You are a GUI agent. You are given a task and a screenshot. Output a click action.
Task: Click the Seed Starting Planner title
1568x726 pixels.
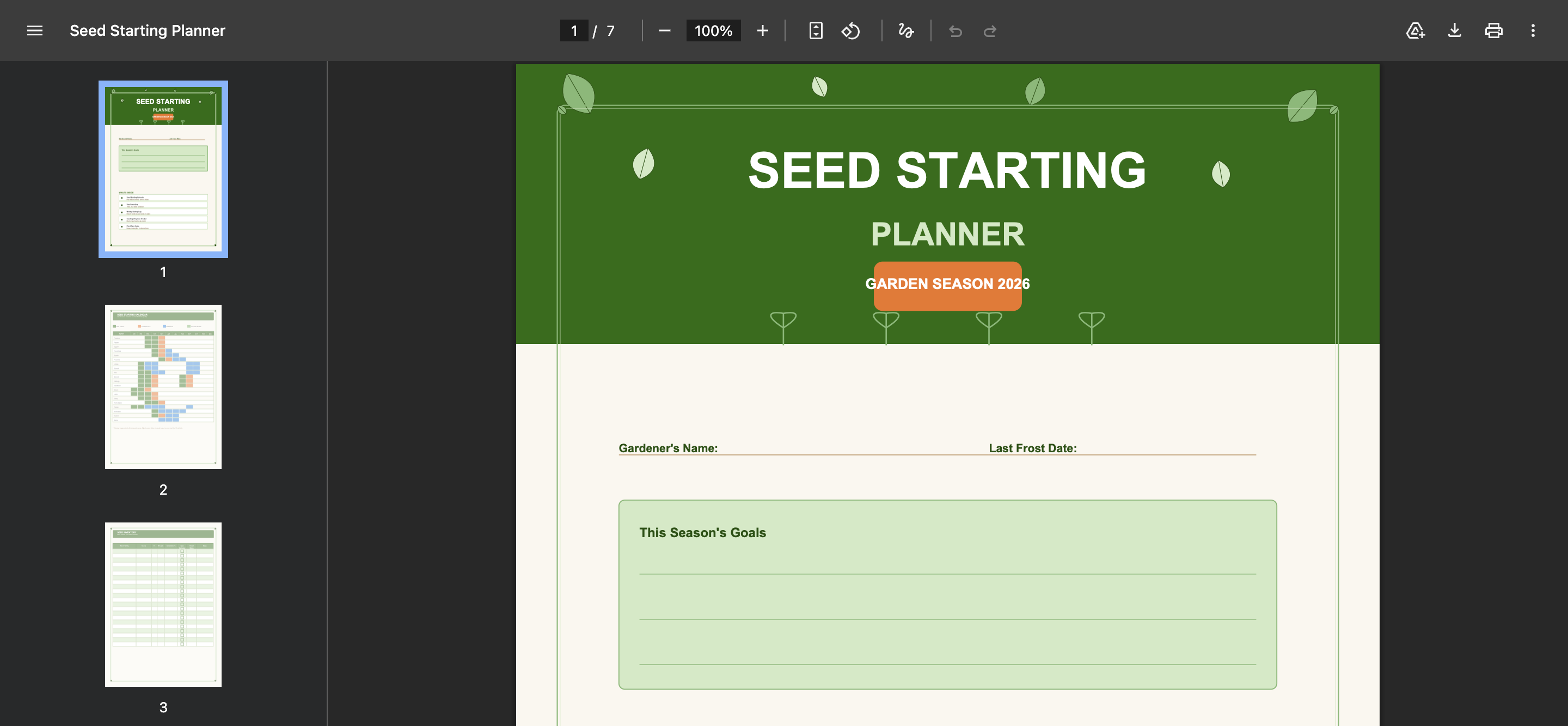tap(148, 30)
